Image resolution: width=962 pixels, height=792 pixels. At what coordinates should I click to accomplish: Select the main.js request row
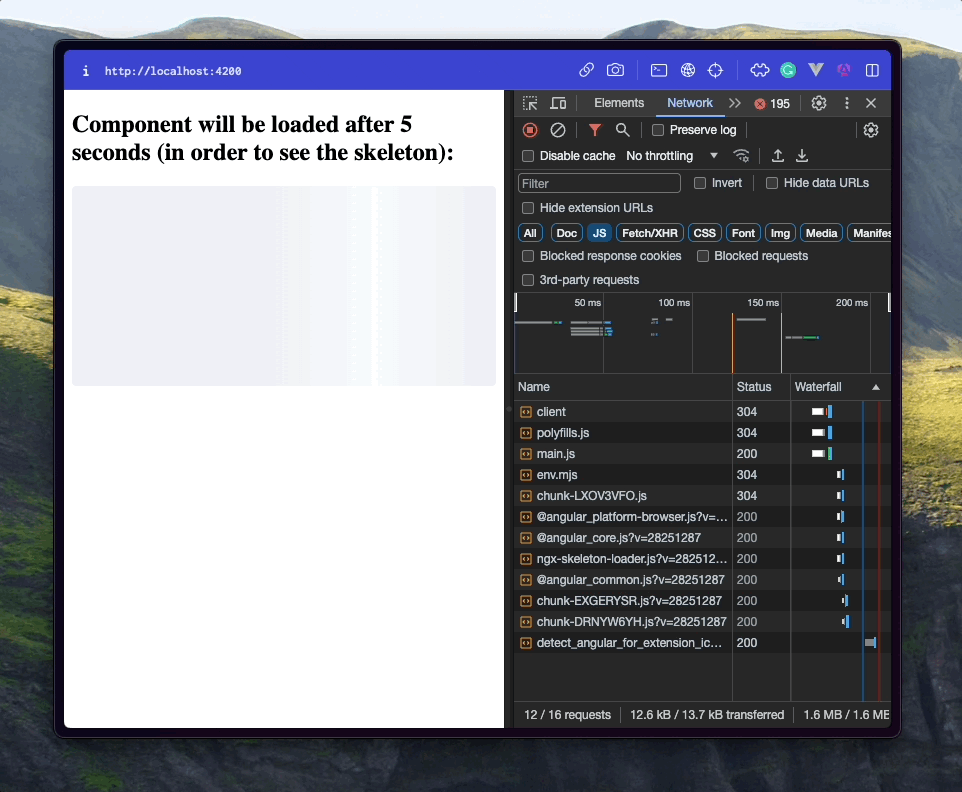coord(702,454)
